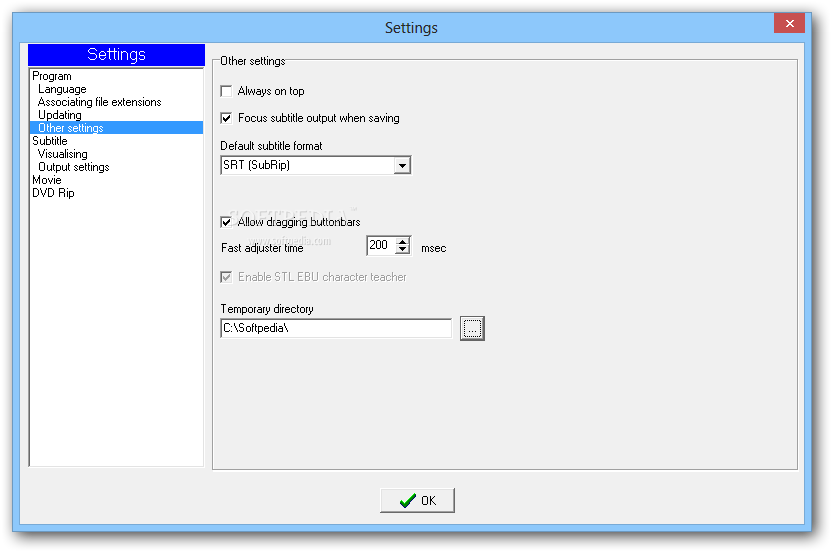Confirm settings with the OK button

[x=417, y=501]
